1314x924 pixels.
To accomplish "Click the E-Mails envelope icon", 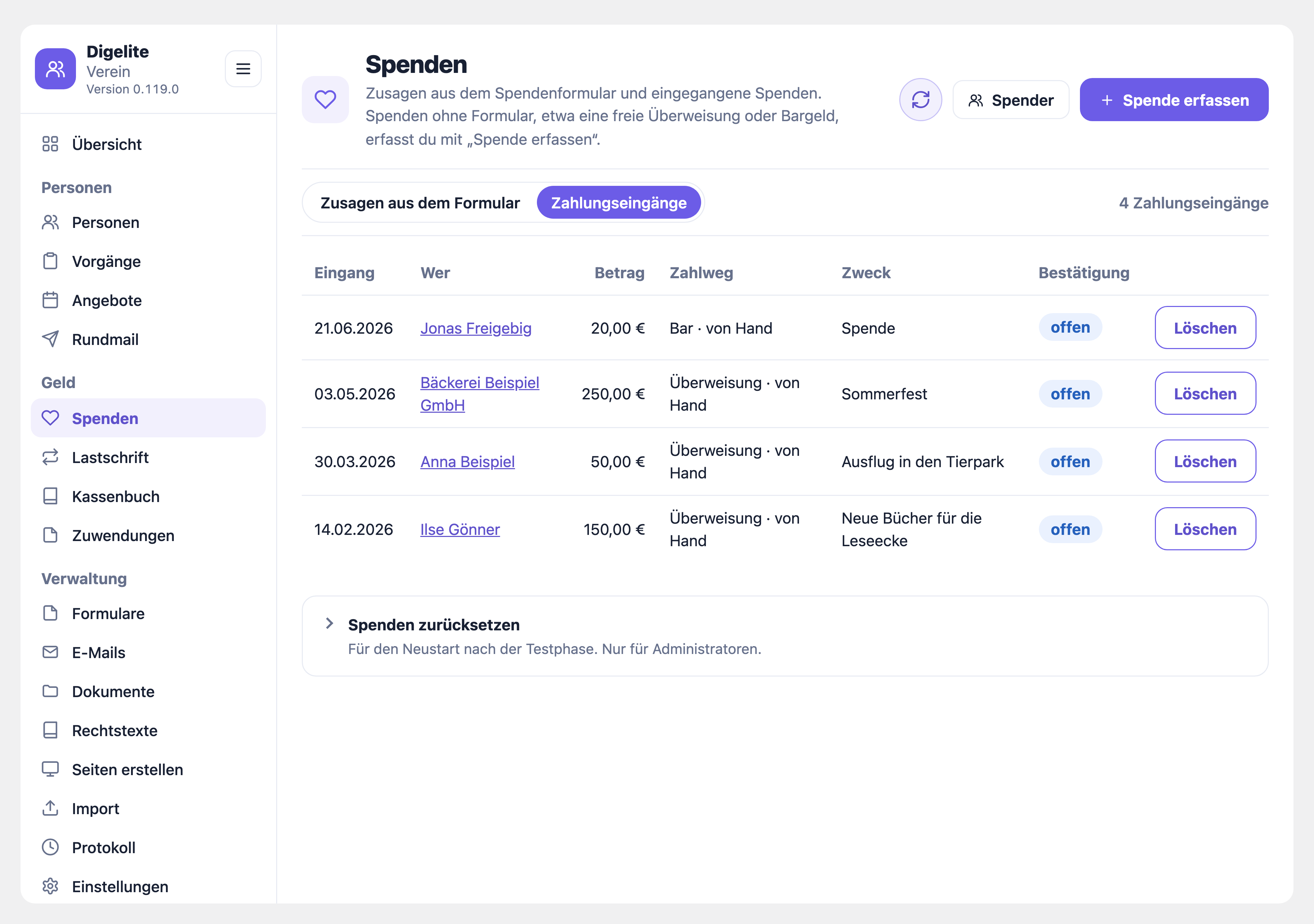I will pyautogui.click(x=50, y=652).
